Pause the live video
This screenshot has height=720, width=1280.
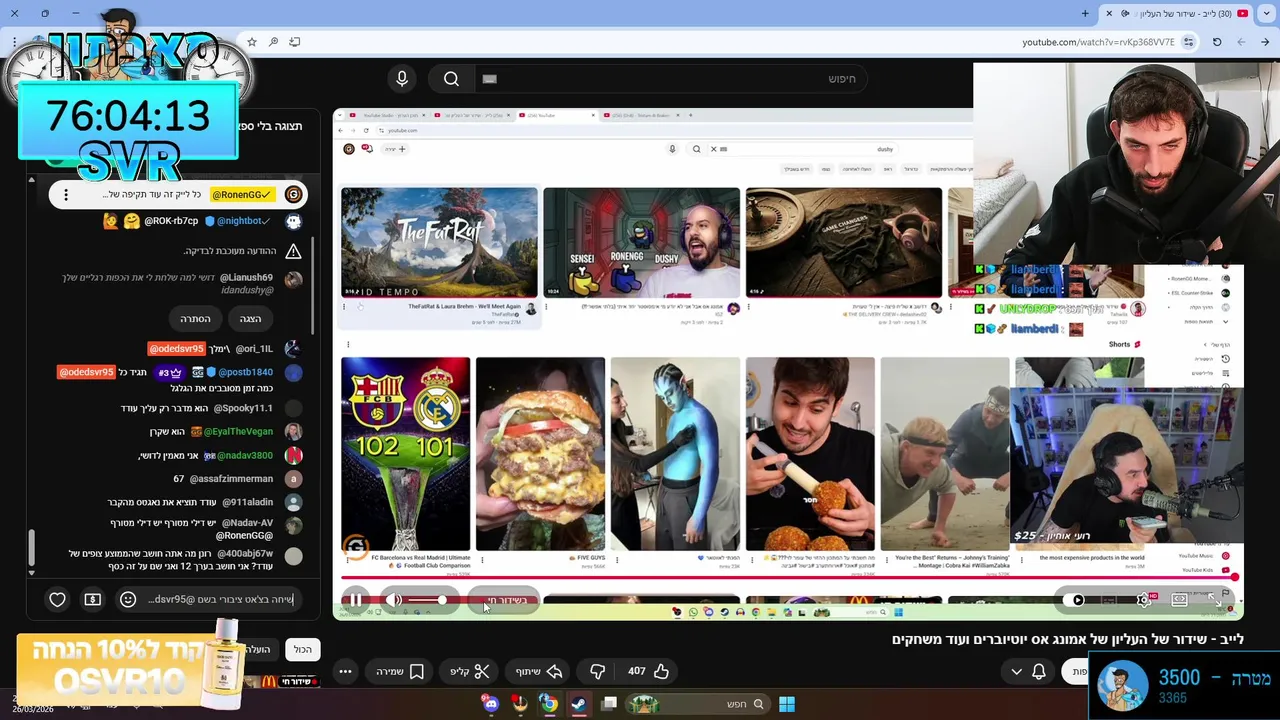355,600
